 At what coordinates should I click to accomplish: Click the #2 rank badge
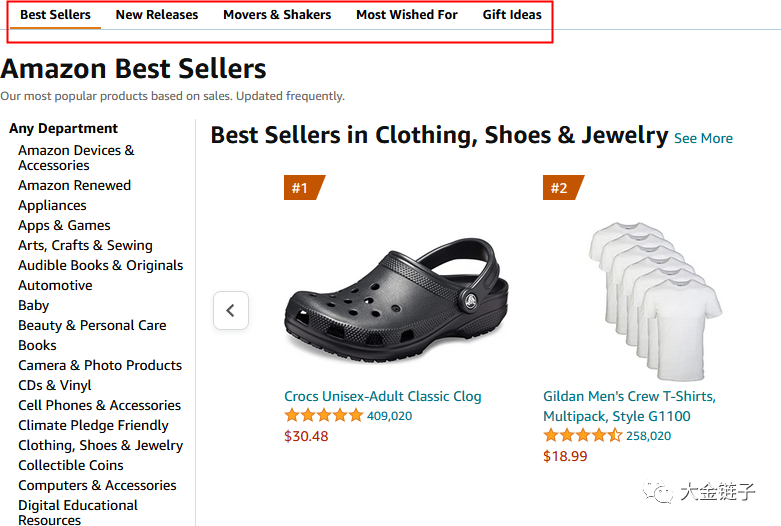tap(561, 188)
